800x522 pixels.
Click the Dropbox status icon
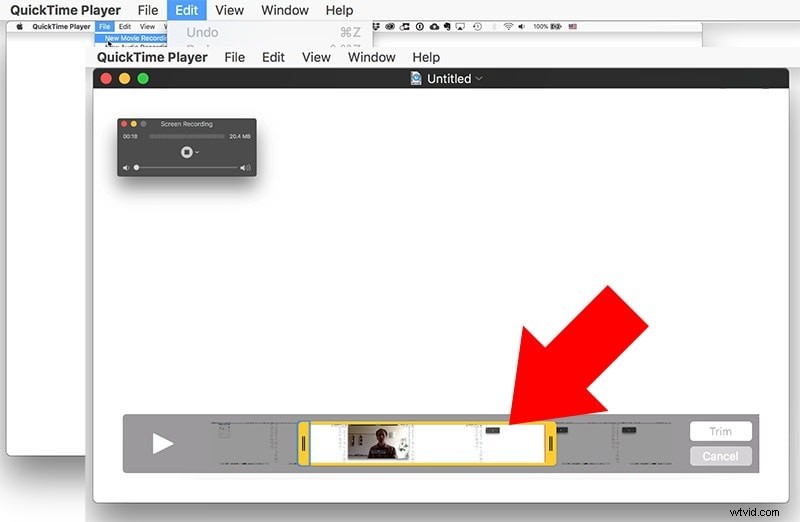(x=376, y=27)
